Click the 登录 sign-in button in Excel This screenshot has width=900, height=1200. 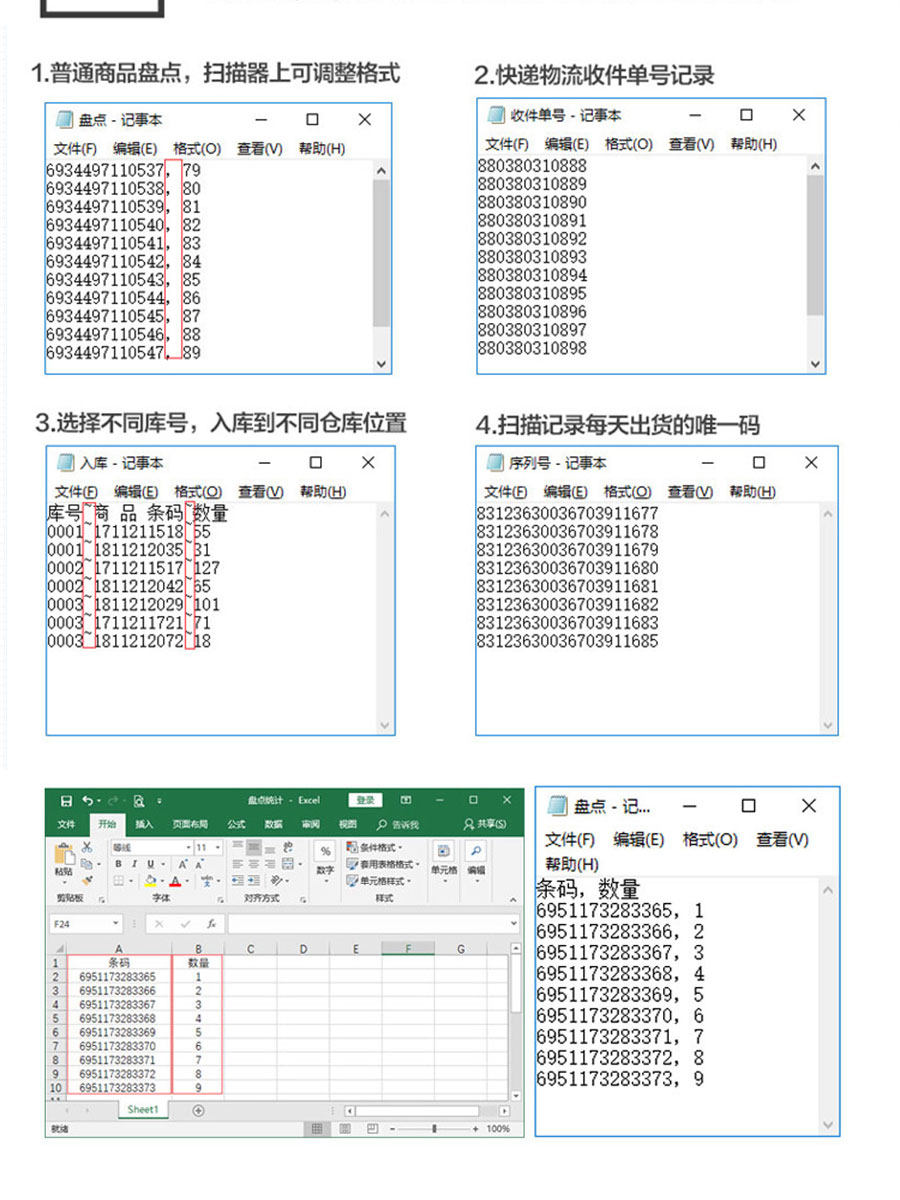[366, 800]
